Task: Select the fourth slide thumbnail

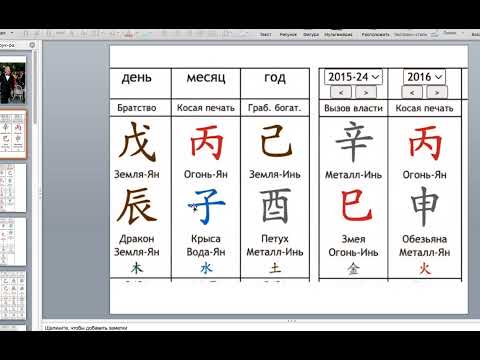Action: click(13, 242)
